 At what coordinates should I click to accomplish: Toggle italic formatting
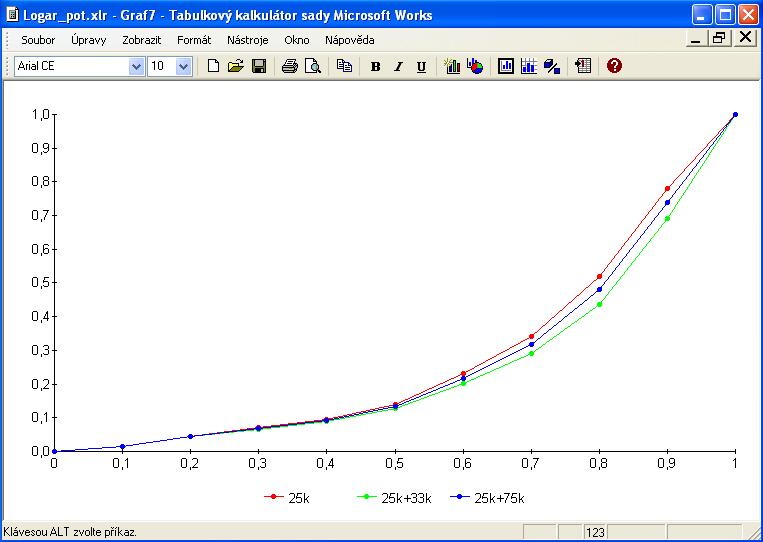click(398, 67)
